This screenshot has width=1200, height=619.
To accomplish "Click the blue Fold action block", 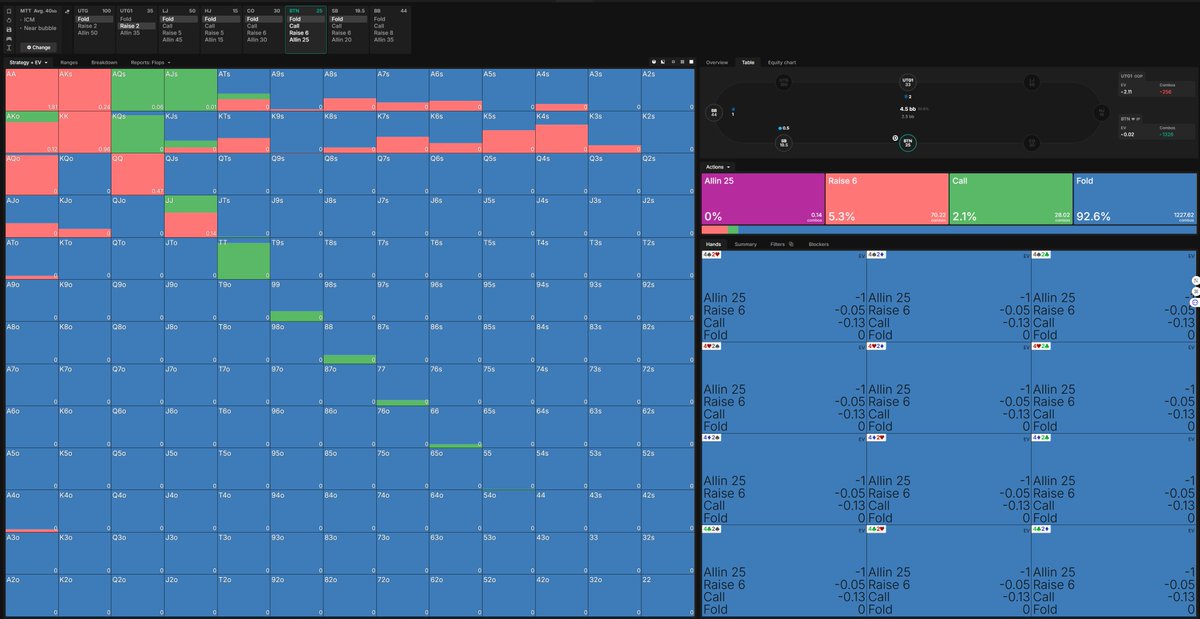I will [x=1134, y=198].
